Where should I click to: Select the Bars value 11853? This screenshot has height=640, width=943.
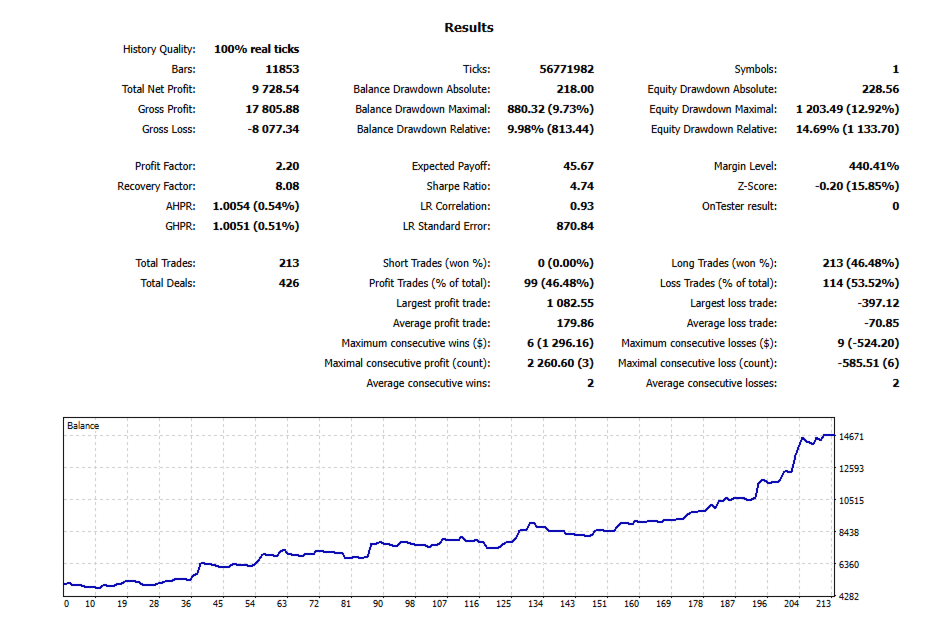tap(282, 69)
